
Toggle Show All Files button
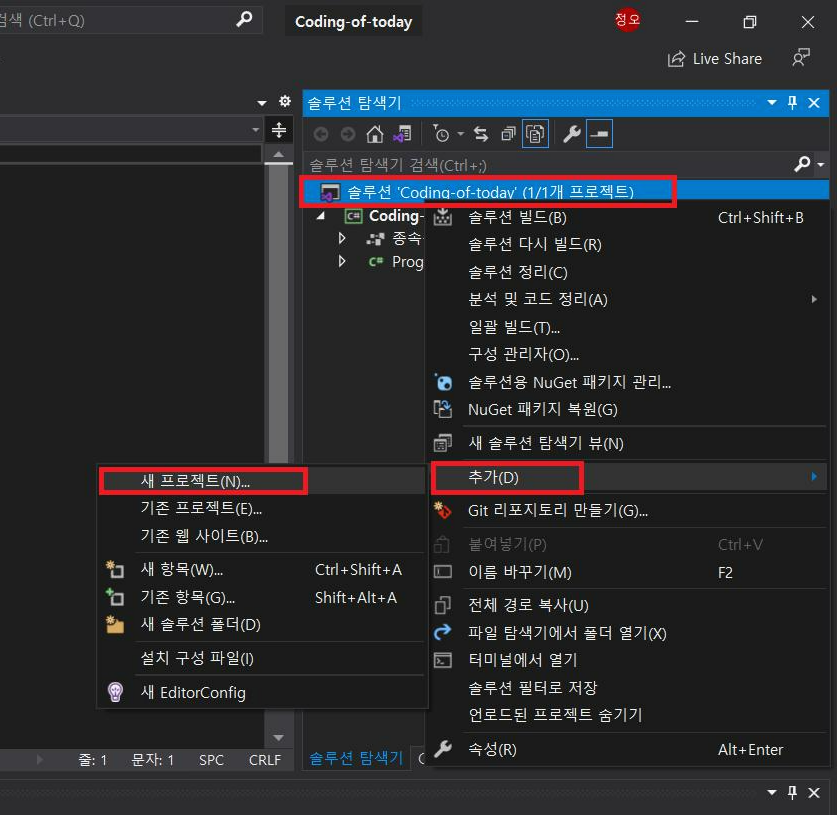[535, 134]
